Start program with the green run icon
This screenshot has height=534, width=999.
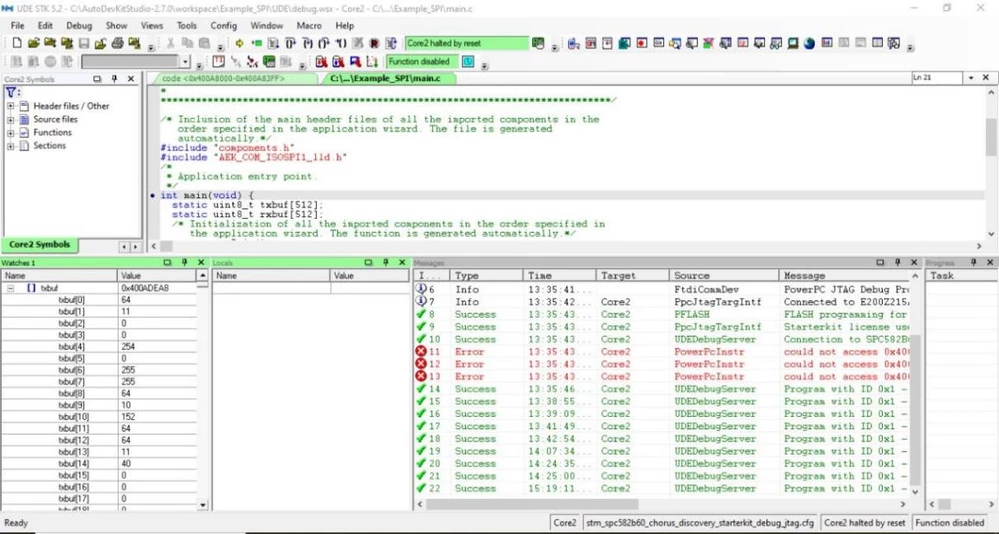point(257,43)
